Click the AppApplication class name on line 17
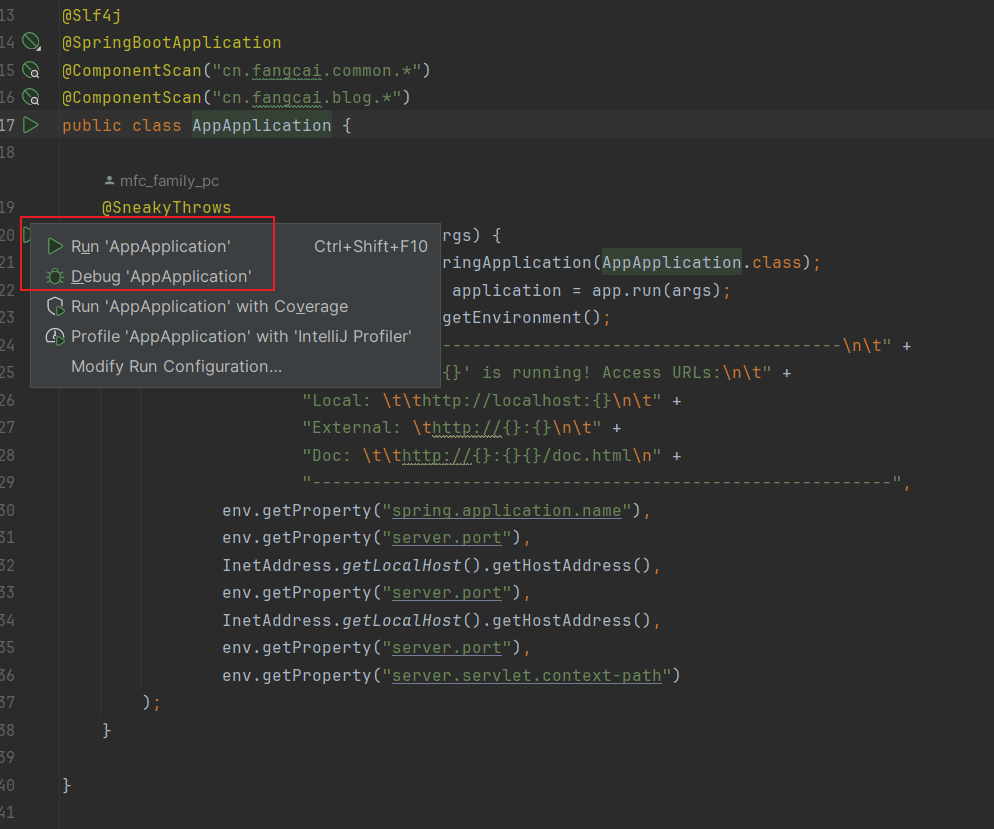Screen dimensions: 994x829 tap(262, 125)
